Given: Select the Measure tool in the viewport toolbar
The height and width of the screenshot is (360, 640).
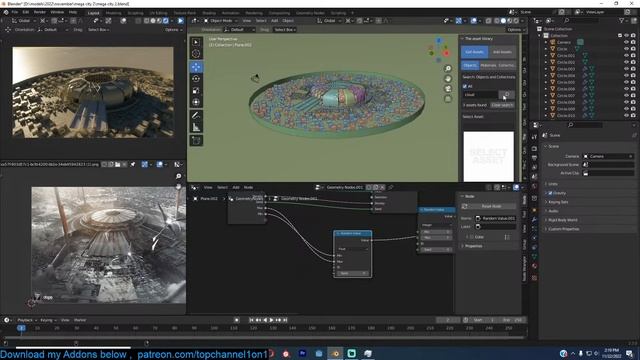Looking at the screenshot, I should tap(196, 128).
